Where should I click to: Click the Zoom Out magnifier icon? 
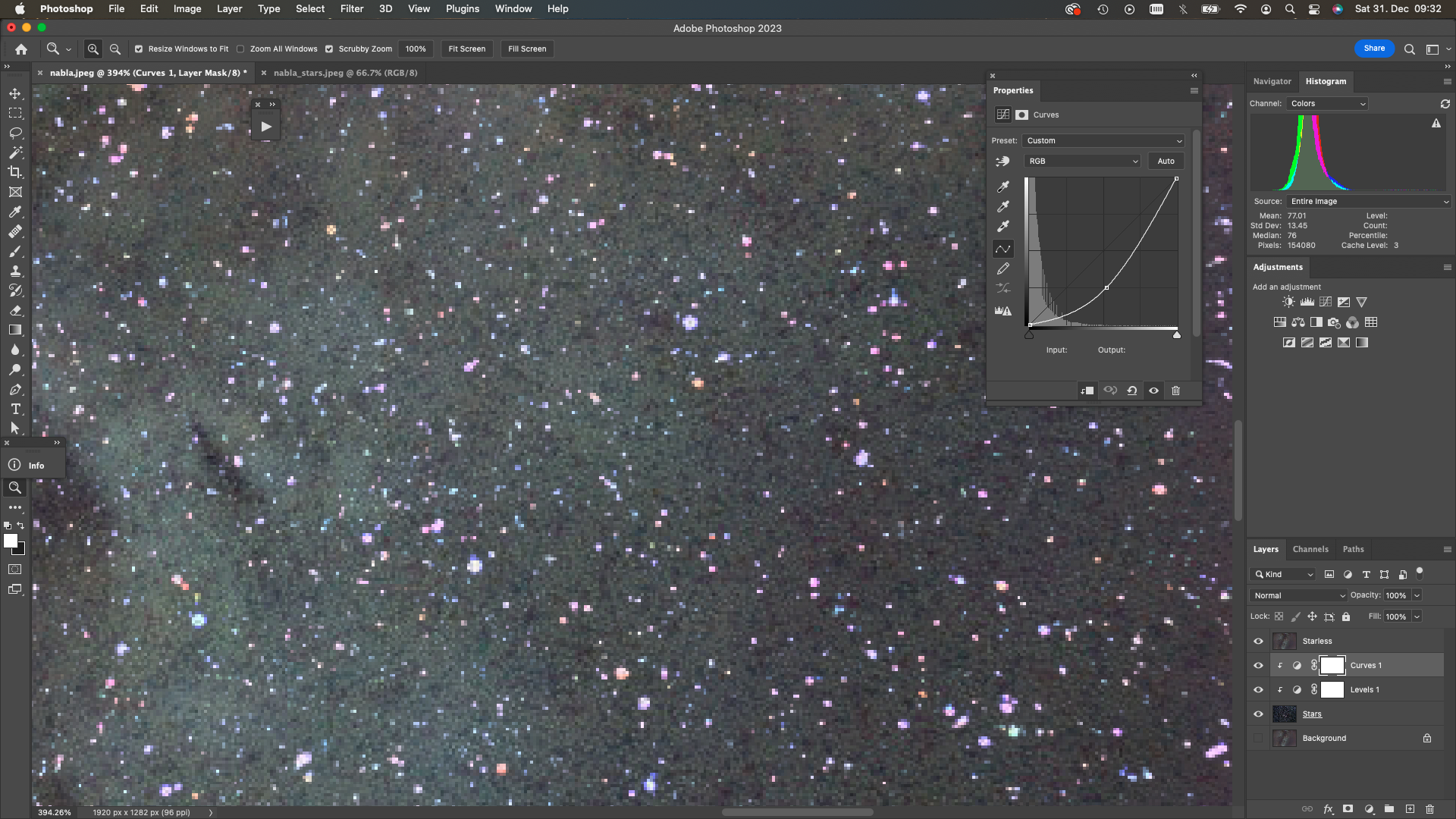click(115, 49)
